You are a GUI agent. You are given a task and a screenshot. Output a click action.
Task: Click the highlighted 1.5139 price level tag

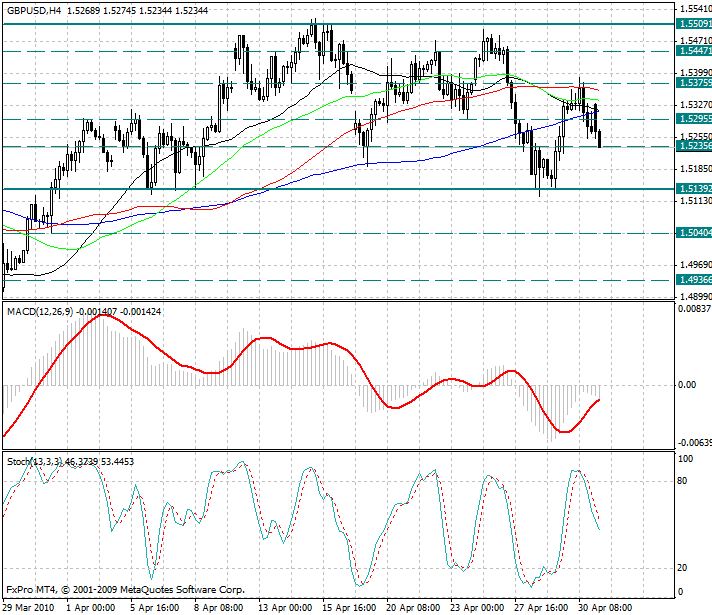tap(694, 188)
